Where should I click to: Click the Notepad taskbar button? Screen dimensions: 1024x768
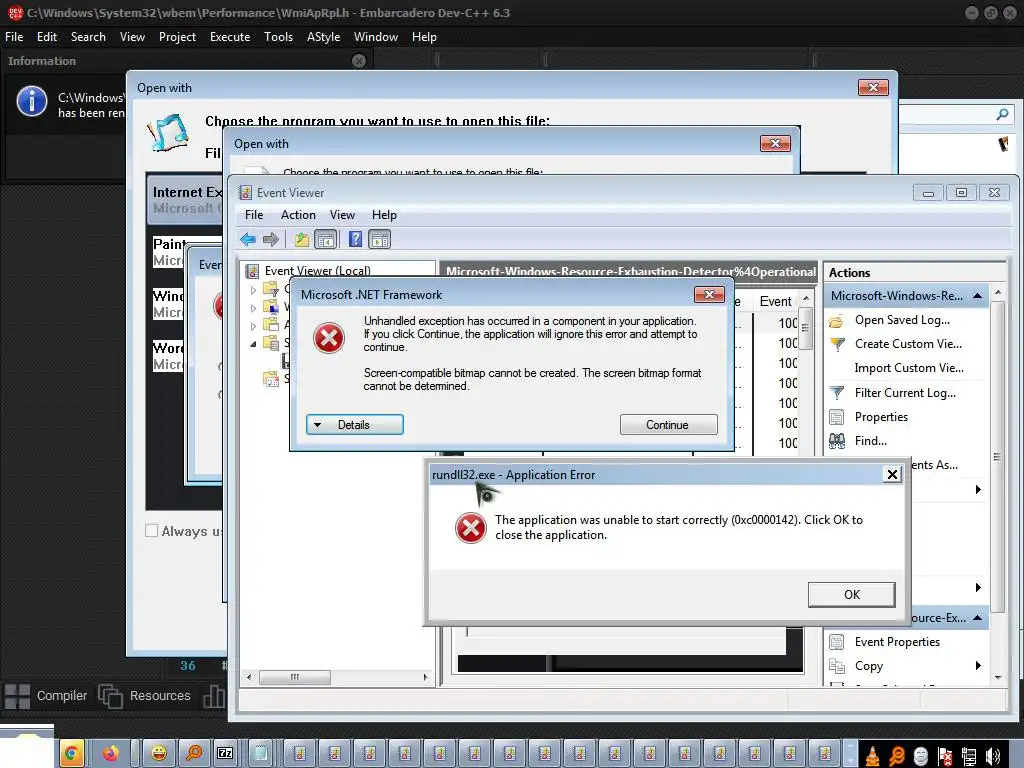coord(260,754)
